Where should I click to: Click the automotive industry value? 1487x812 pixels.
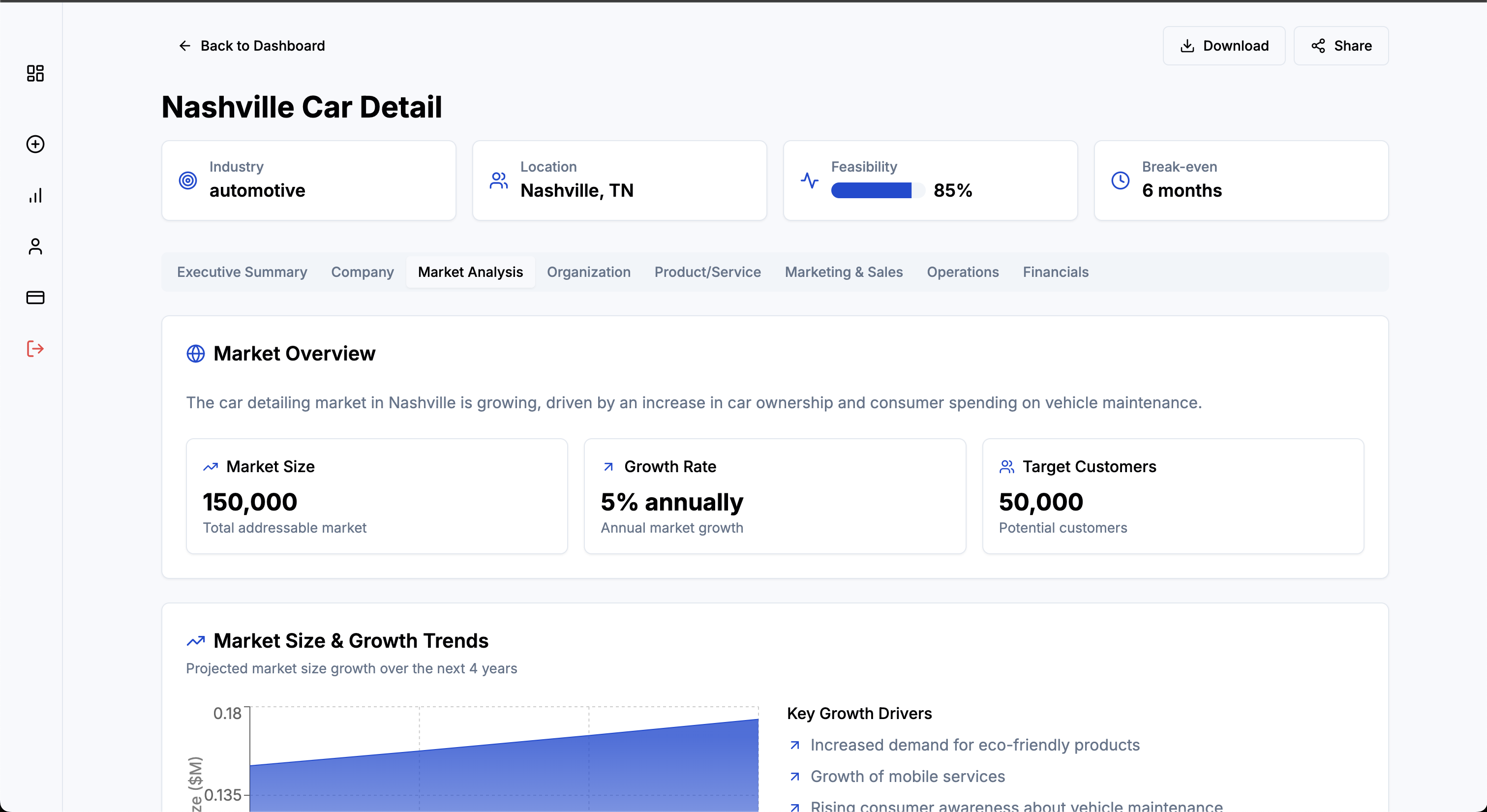[x=257, y=190]
